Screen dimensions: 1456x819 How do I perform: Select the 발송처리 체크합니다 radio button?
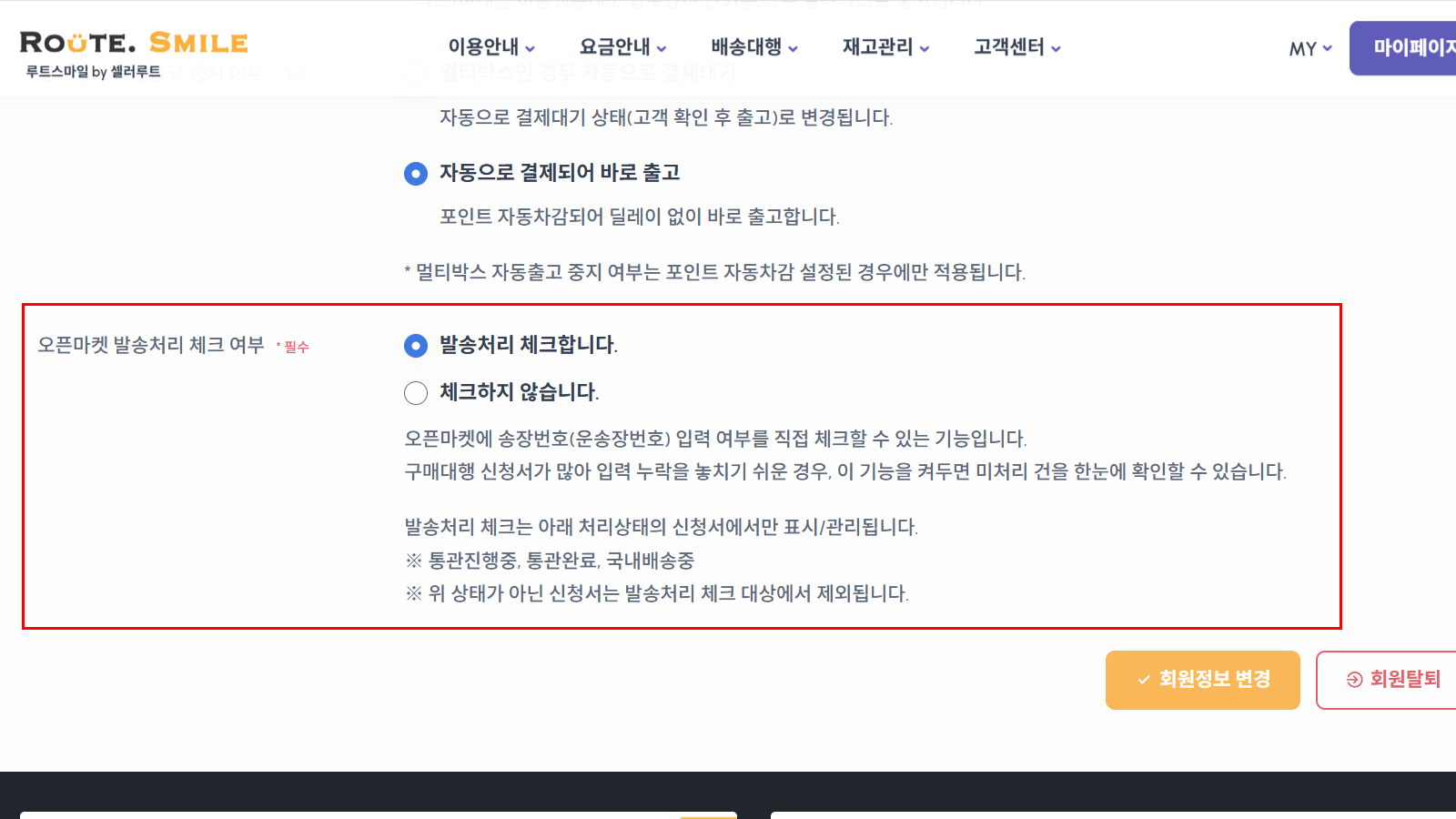(415, 345)
